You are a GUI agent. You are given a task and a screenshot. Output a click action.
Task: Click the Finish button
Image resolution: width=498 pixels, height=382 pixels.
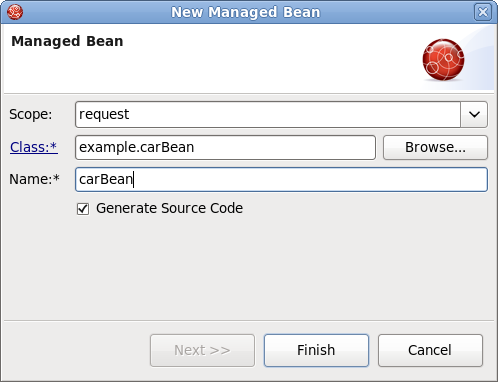[x=316, y=350]
